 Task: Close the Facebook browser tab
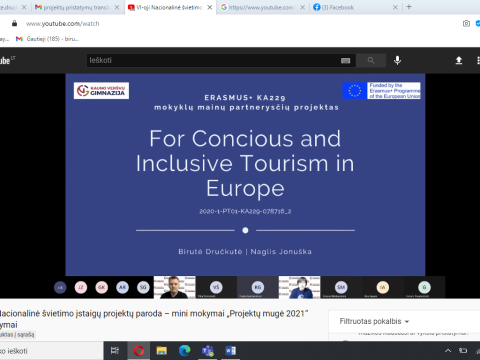[395, 7]
